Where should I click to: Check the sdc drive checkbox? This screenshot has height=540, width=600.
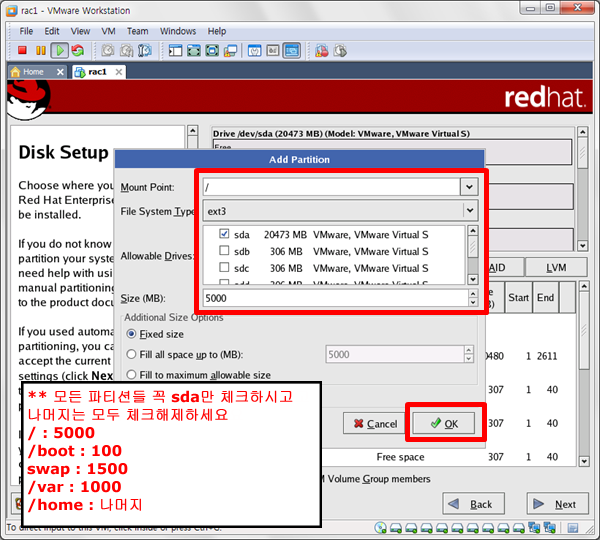tap(224, 267)
